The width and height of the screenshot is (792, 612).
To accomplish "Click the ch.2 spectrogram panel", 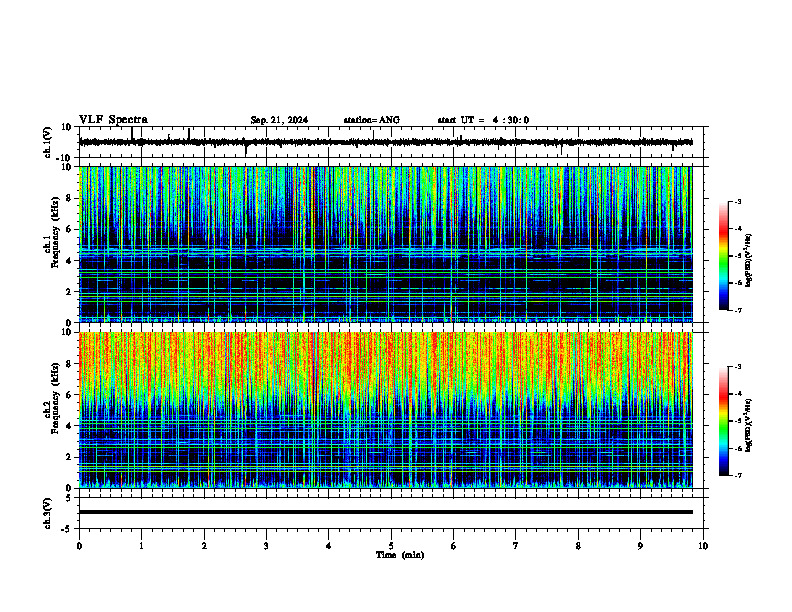I will 386,410.
